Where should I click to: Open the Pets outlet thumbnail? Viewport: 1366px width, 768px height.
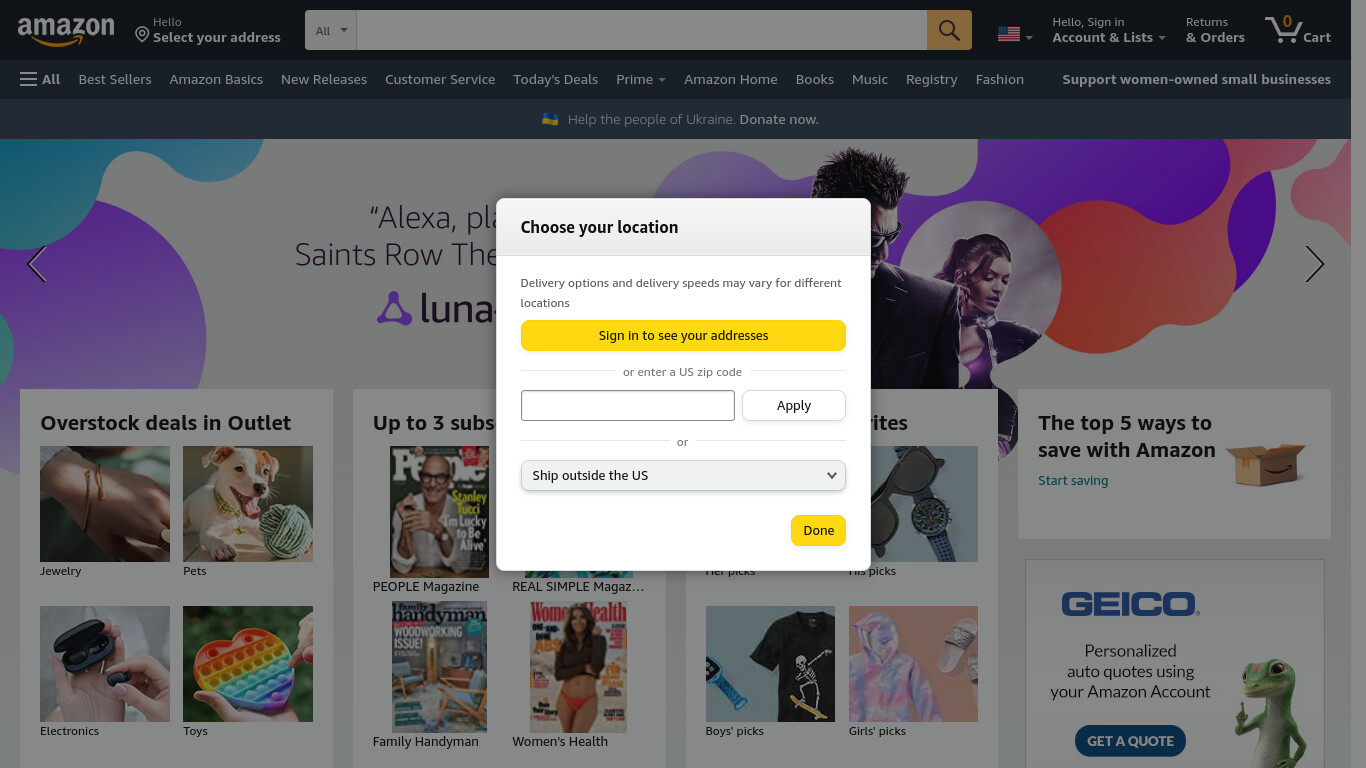point(248,504)
